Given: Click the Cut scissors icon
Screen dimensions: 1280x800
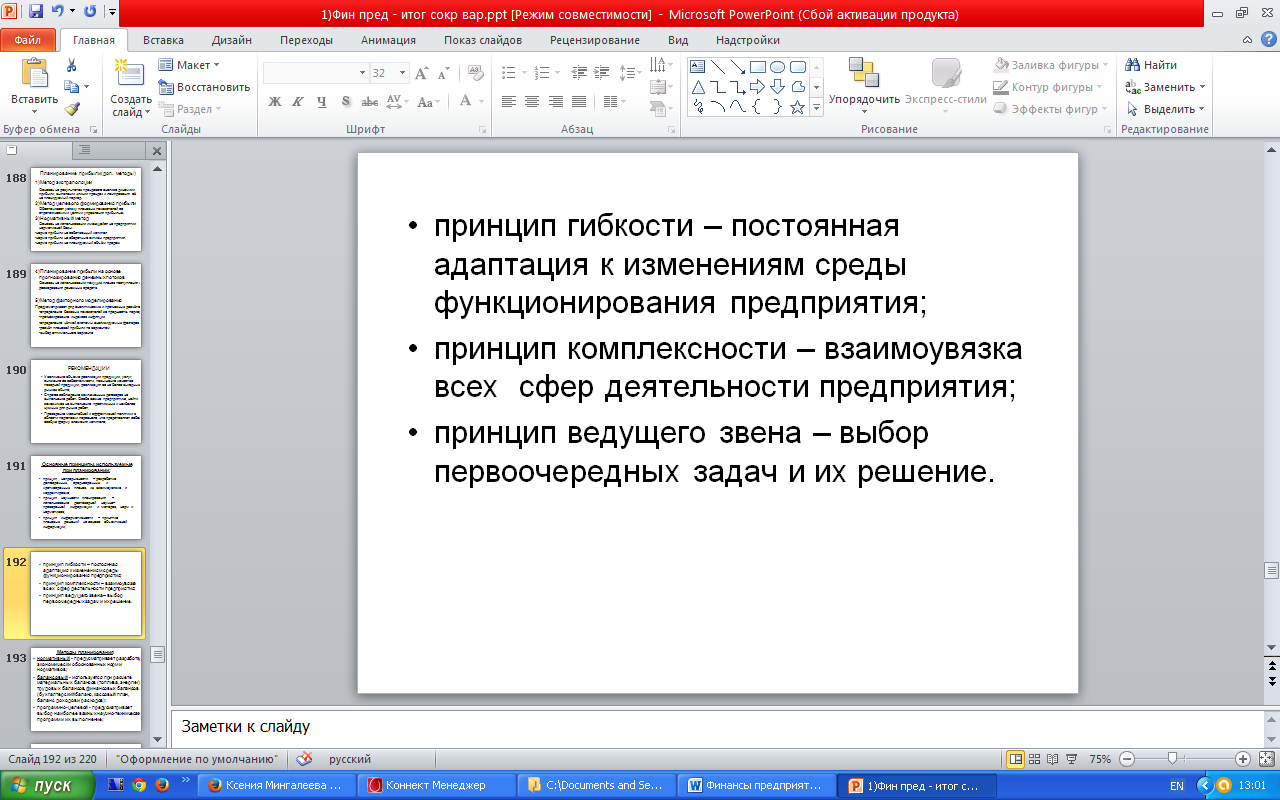Looking at the screenshot, I should point(71,65).
